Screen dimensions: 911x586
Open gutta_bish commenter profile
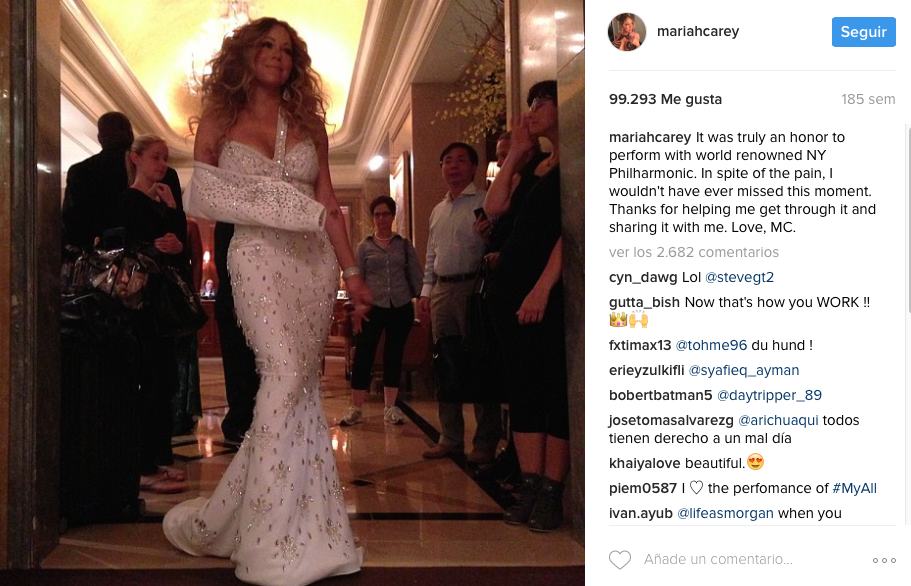(x=644, y=303)
